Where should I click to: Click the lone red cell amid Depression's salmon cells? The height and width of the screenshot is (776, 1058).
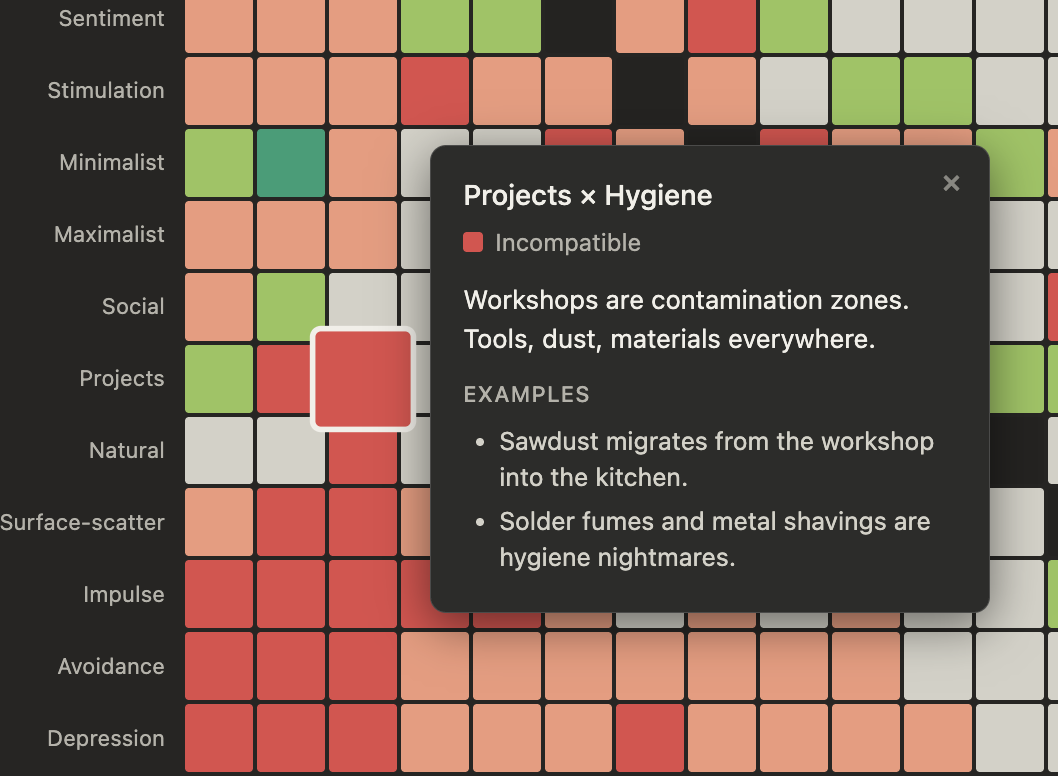pyautogui.click(x=650, y=738)
